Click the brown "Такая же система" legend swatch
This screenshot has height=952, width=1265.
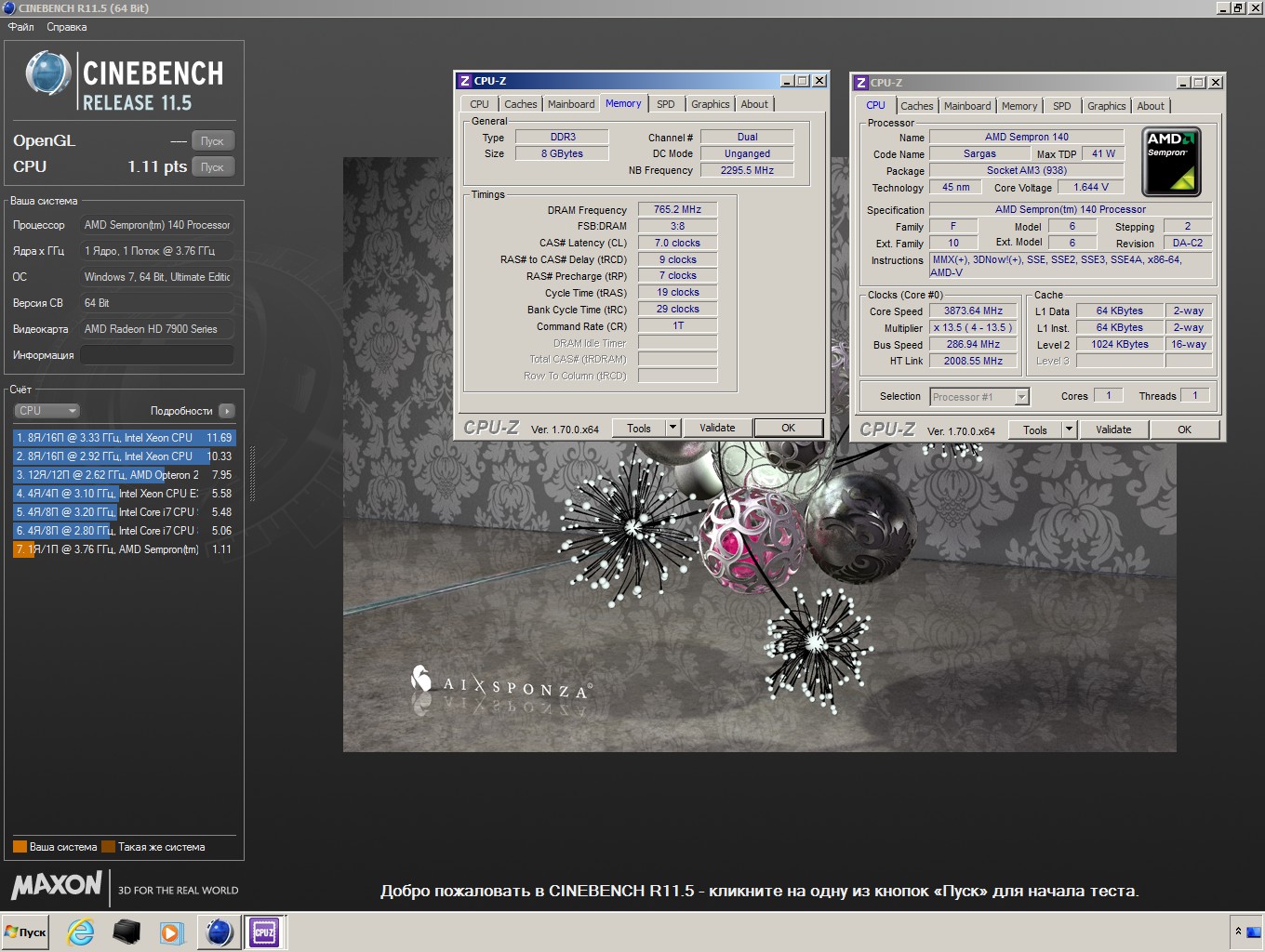tap(108, 847)
